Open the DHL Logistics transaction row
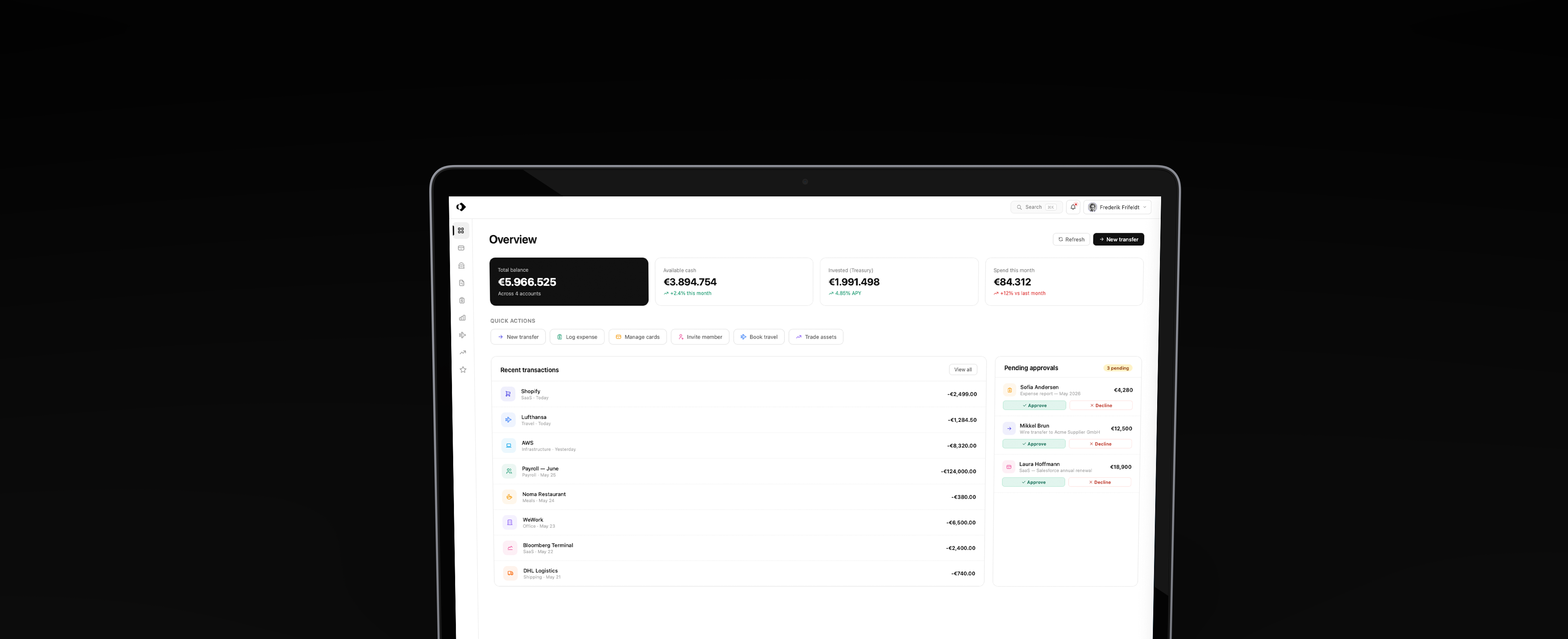This screenshot has width=1568, height=639. click(x=739, y=573)
